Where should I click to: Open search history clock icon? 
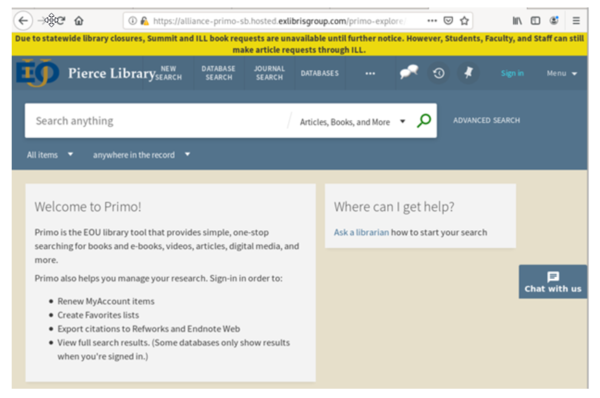coord(439,73)
